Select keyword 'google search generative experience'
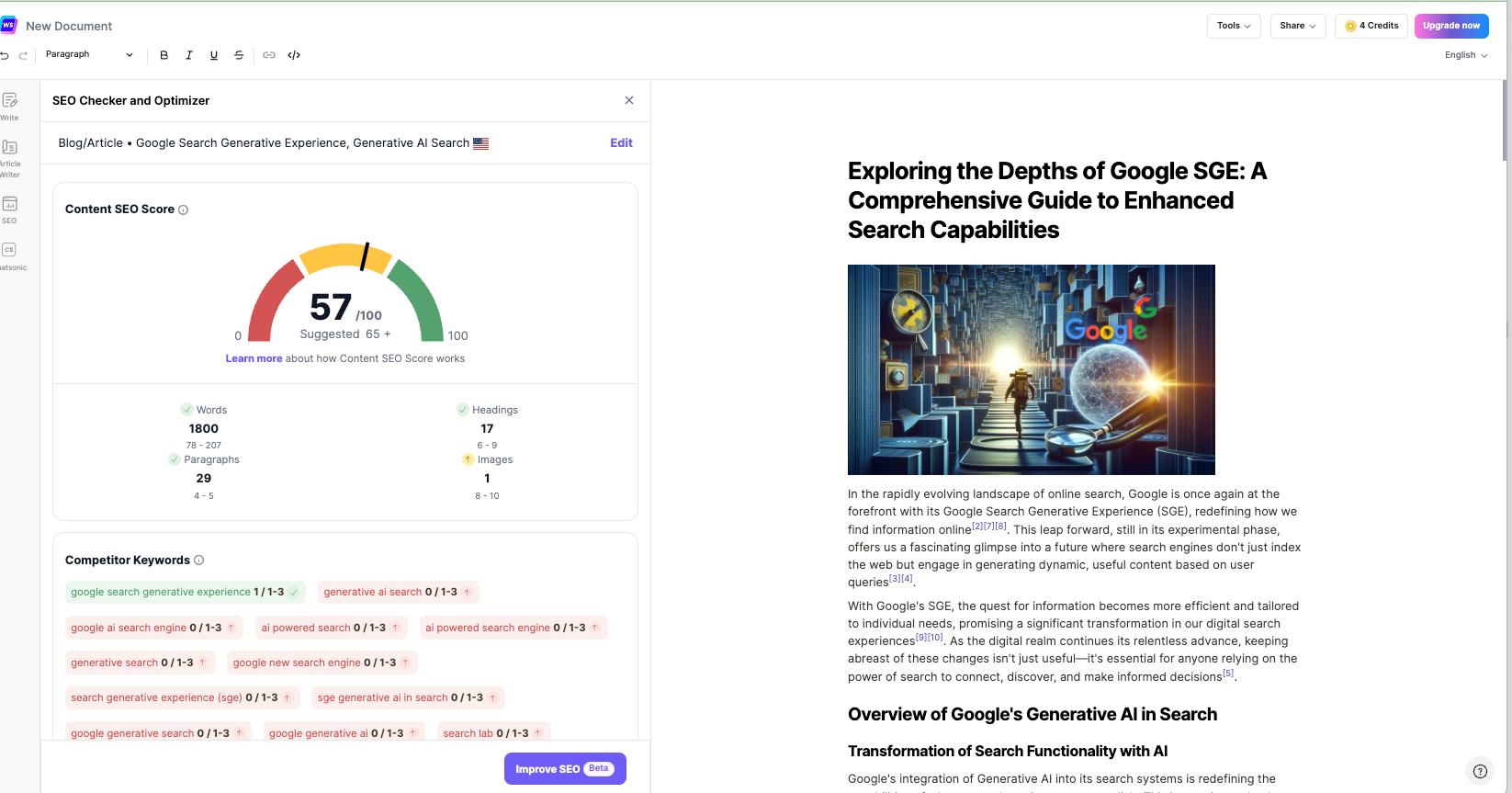Image resolution: width=1512 pixels, height=793 pixels. pos(185,592)
